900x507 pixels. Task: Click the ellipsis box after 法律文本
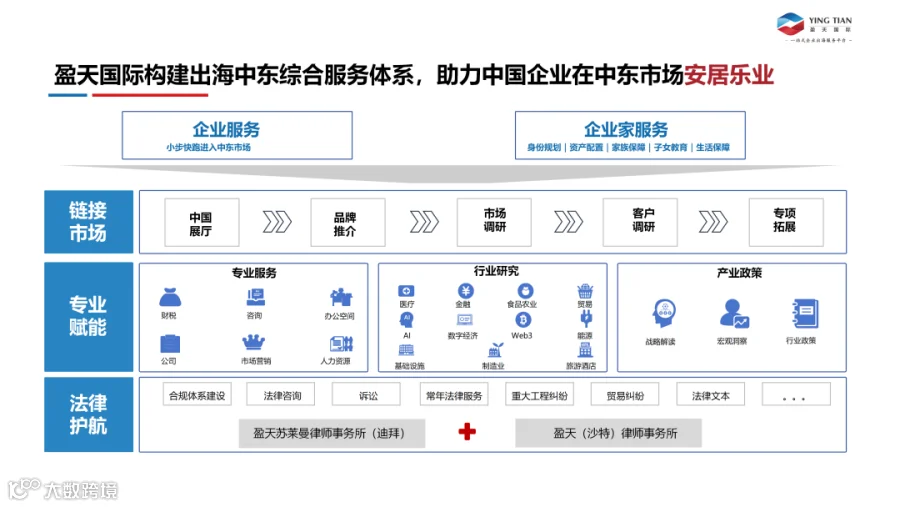796,394
